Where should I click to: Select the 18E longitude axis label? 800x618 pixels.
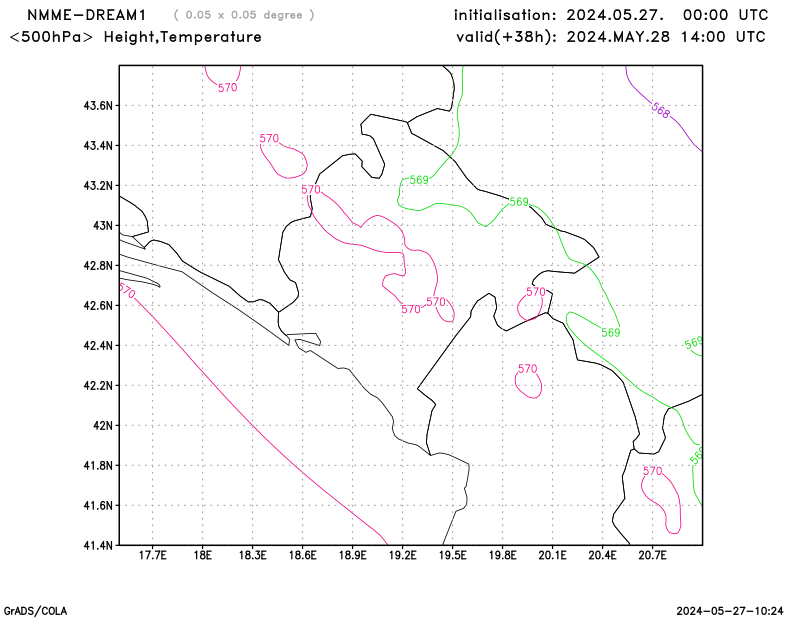click(x=203, y=555)
